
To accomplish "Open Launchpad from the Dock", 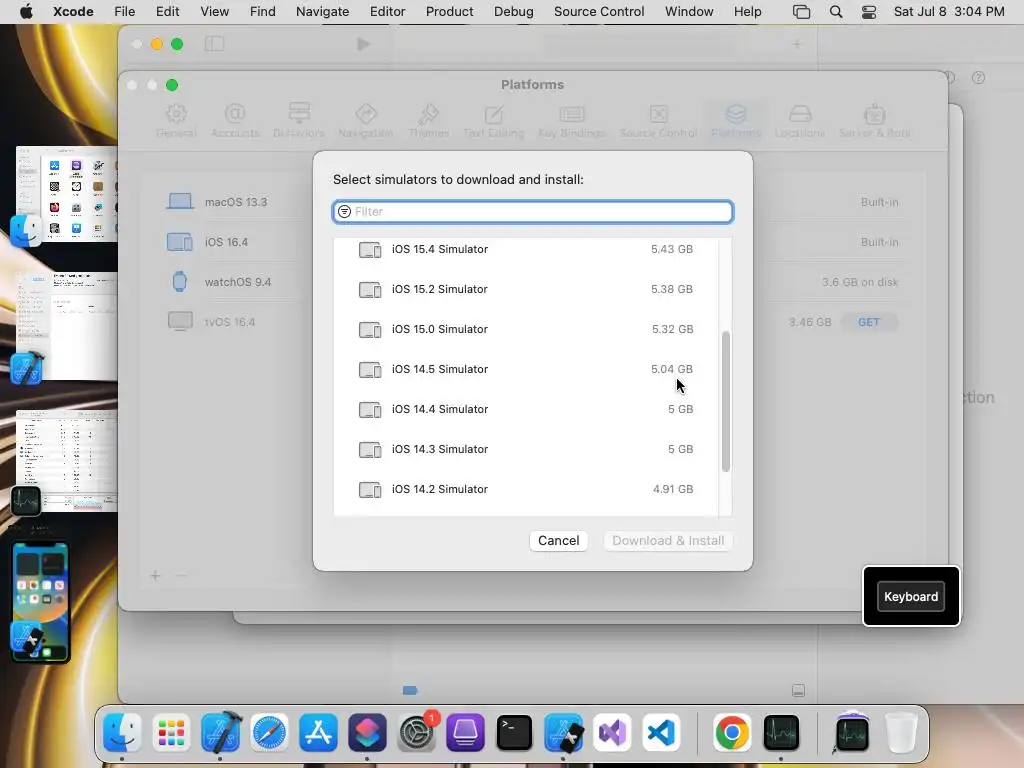I will [x=171, y=733].
